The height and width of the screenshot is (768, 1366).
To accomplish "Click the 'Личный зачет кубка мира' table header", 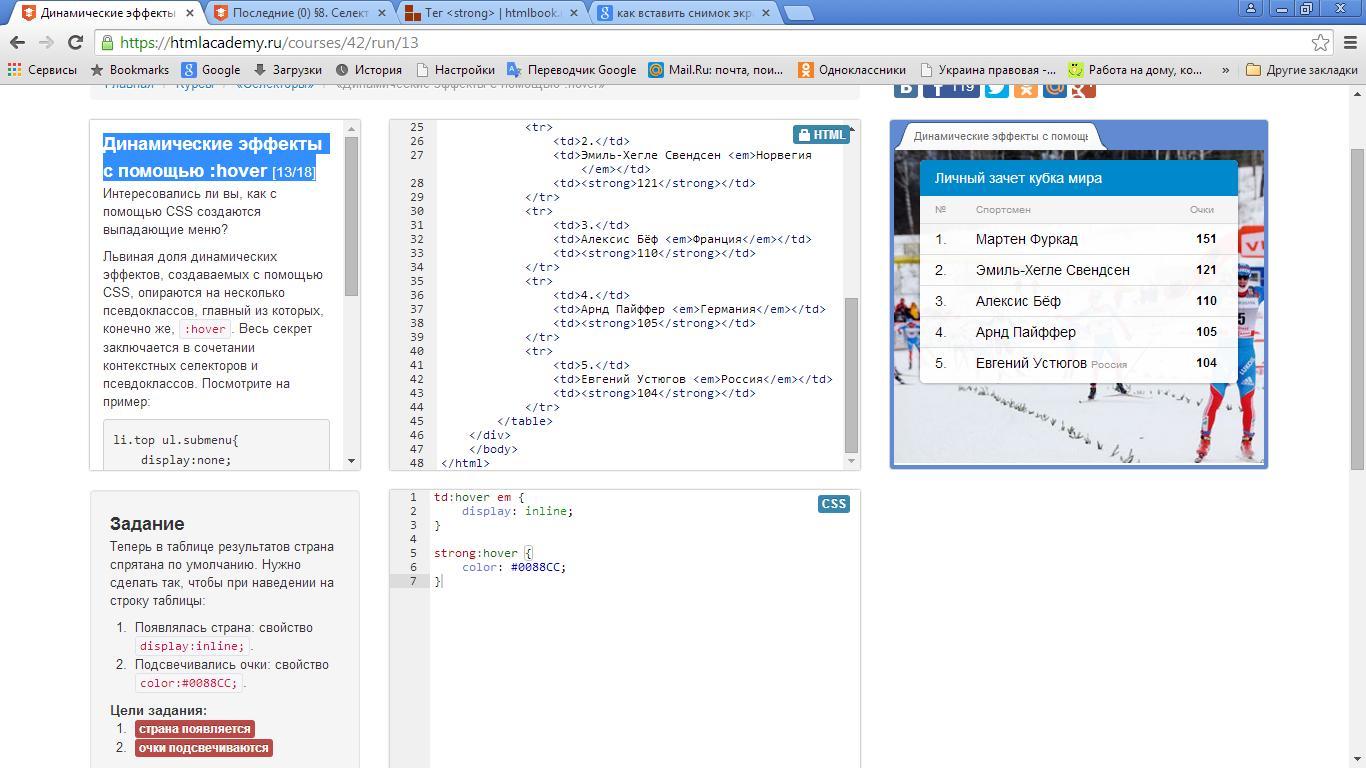I will point(1078,178).
